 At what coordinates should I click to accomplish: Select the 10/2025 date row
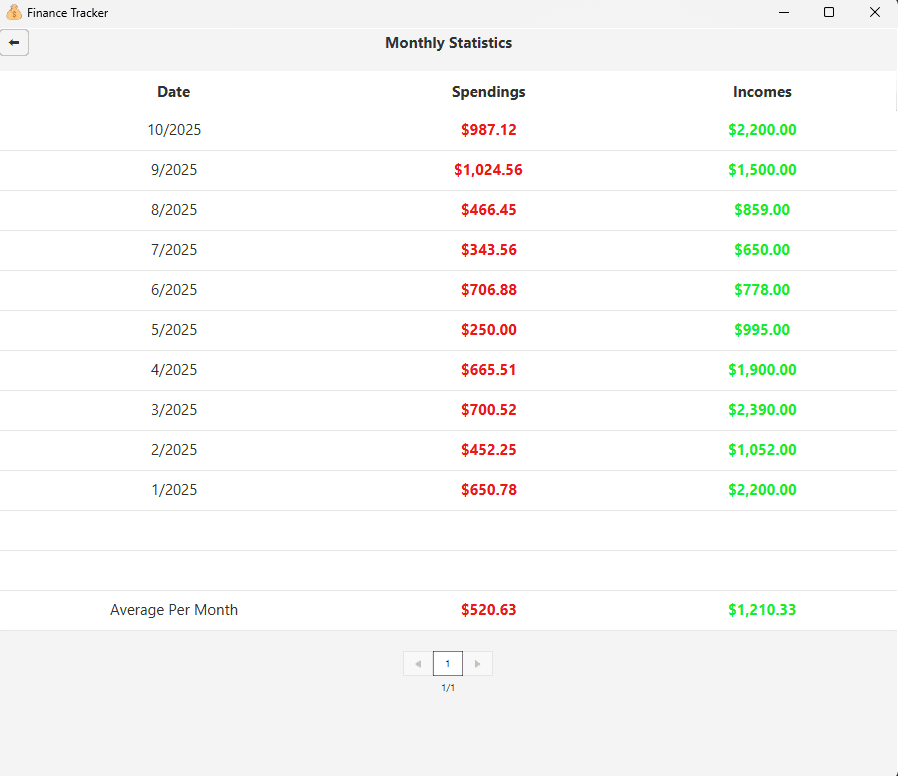174,130
